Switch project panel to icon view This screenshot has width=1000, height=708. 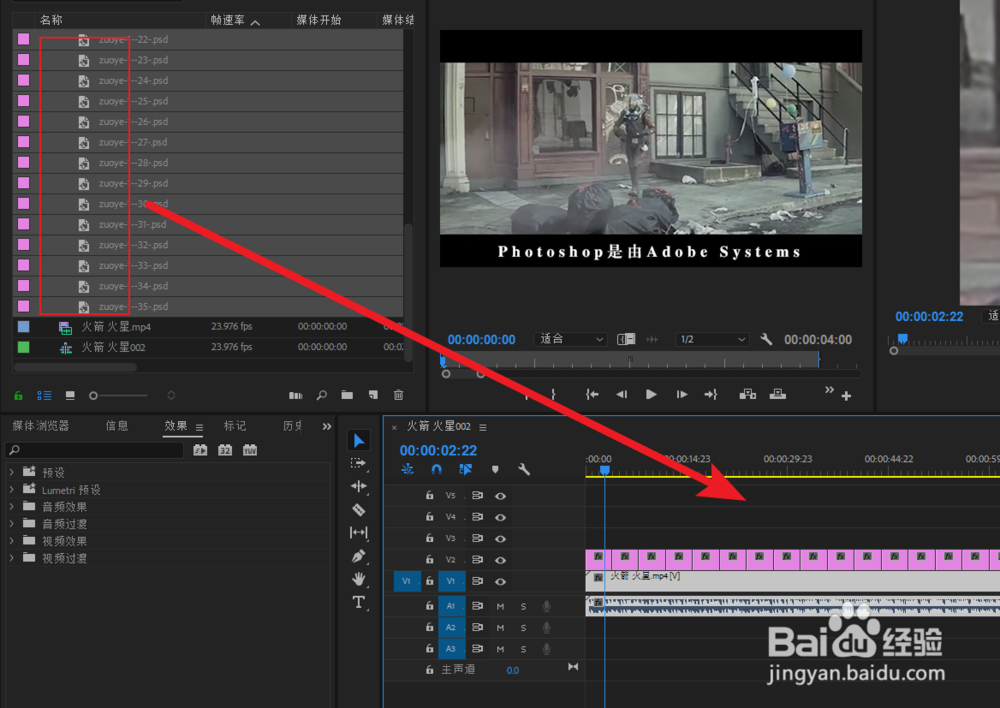pos(70,395)
